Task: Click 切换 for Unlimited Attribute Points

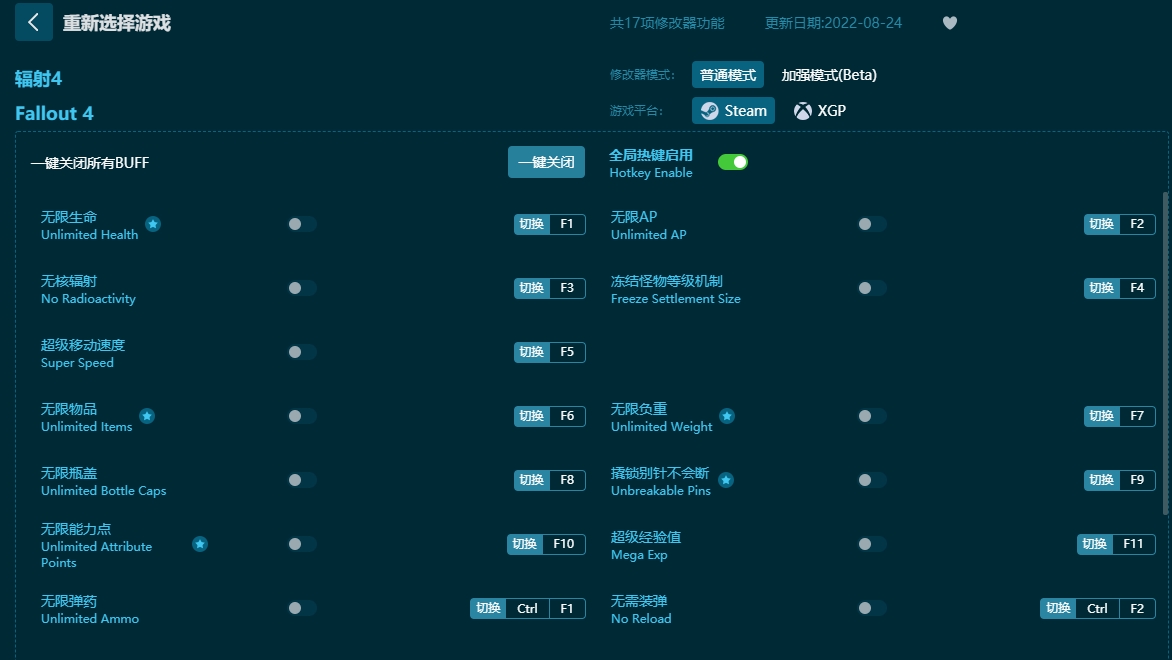Action: point(525,544)
